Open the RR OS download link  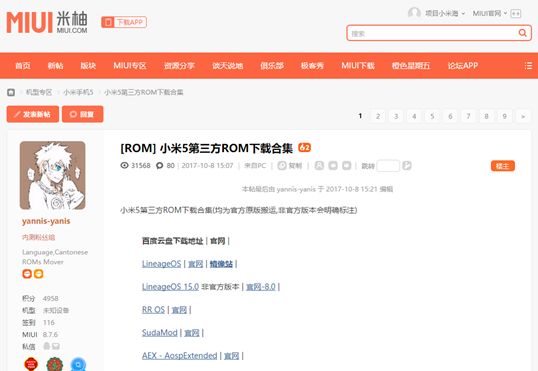[x=153, y=310]
